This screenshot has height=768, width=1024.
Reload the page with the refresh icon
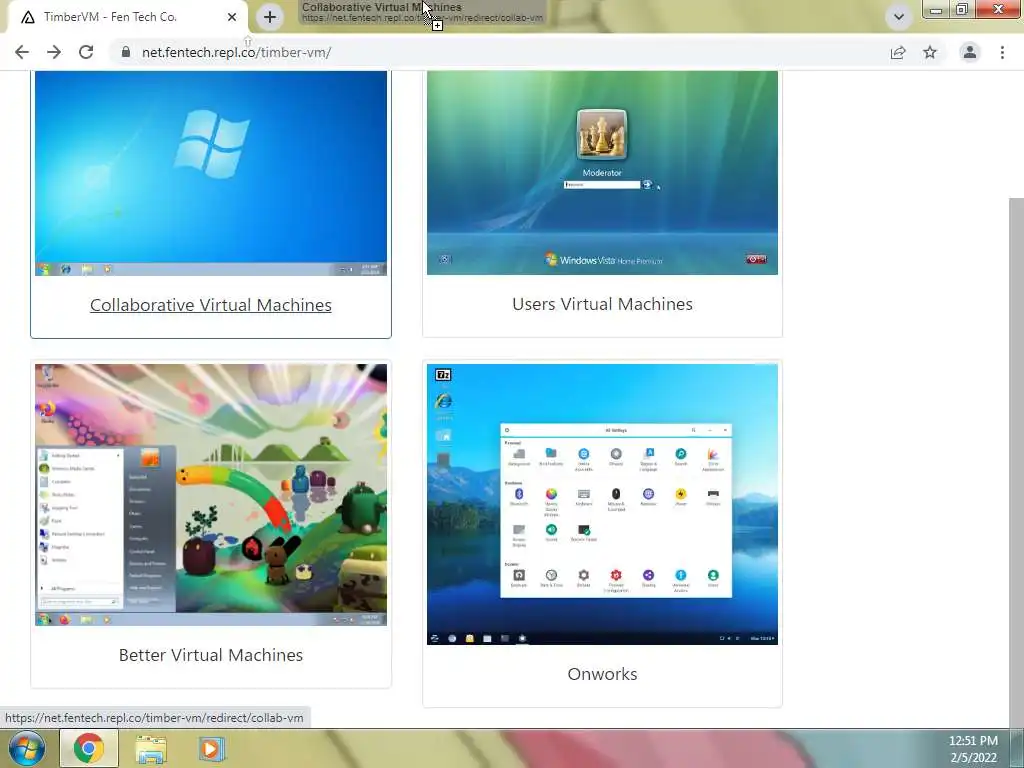(x=86, y=52)
